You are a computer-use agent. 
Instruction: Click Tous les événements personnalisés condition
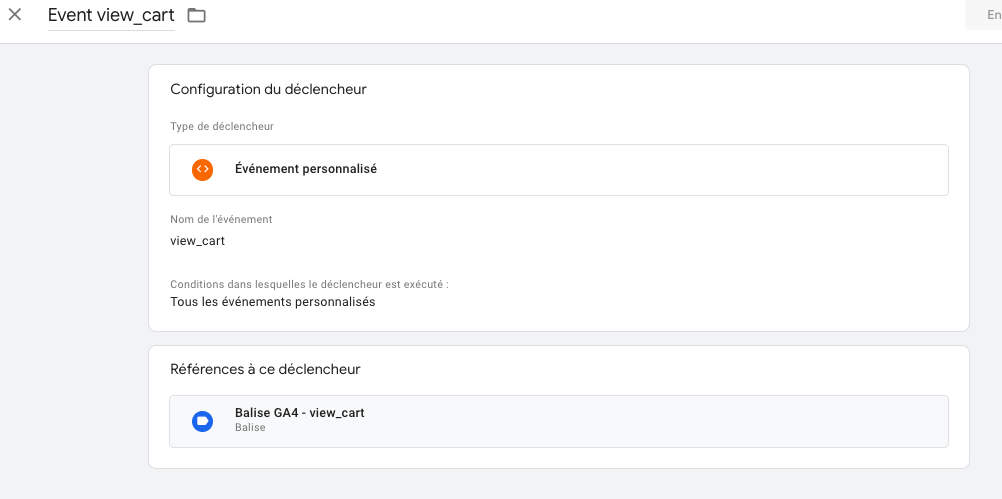273,302
